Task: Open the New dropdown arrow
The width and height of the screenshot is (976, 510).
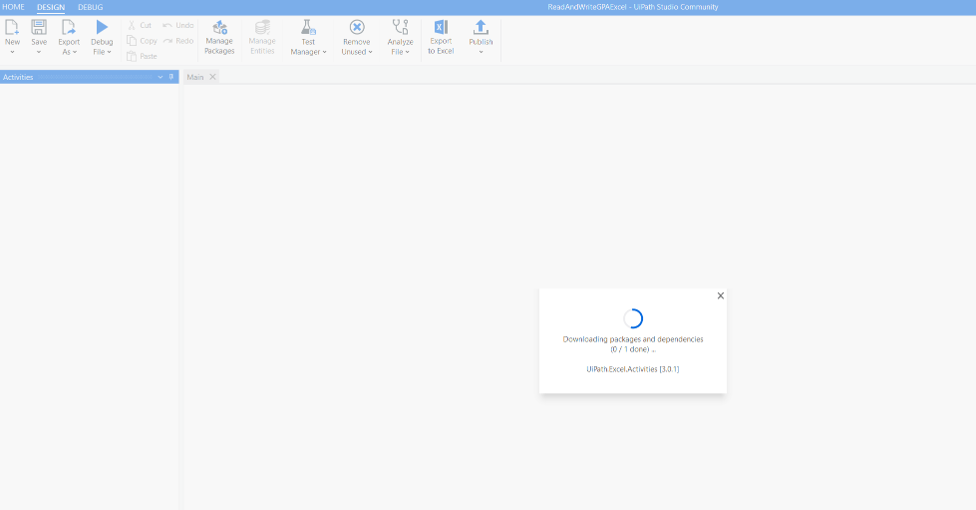Action: (12, 52)
